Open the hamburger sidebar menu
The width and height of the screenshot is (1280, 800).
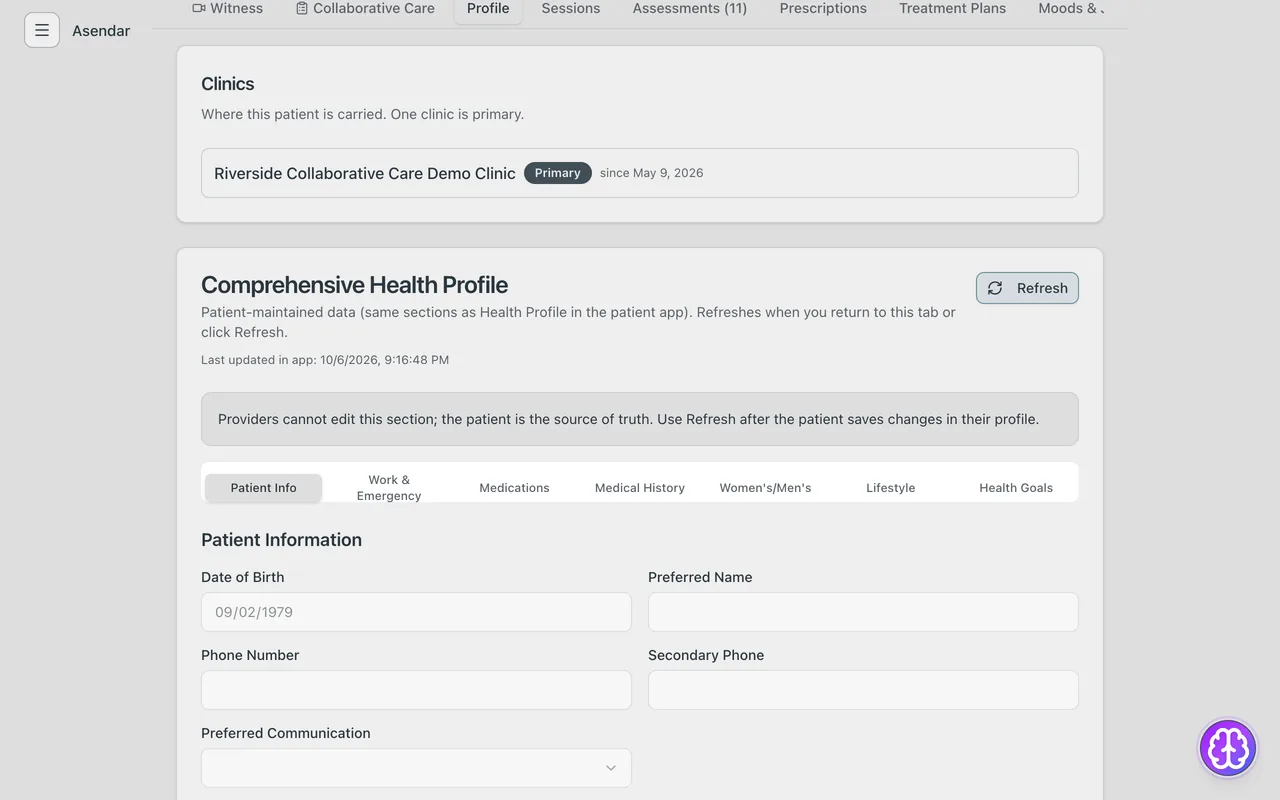coord(42,30)
